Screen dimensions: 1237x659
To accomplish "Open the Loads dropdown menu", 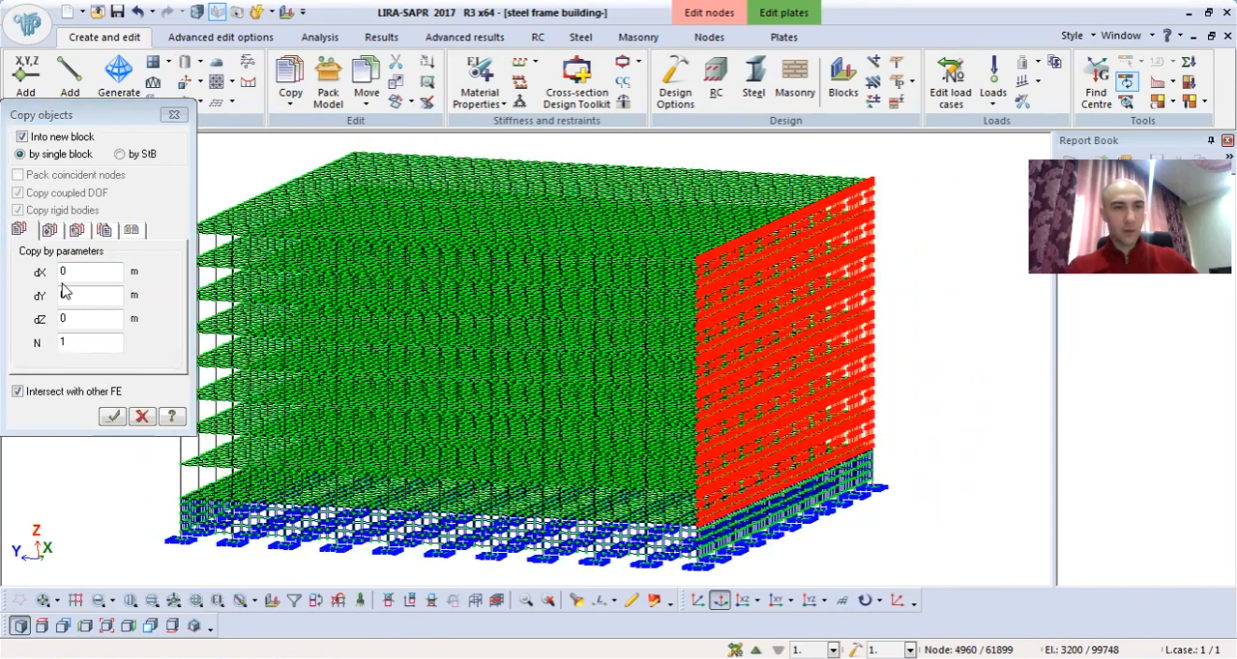I will [x=993, y=104].
